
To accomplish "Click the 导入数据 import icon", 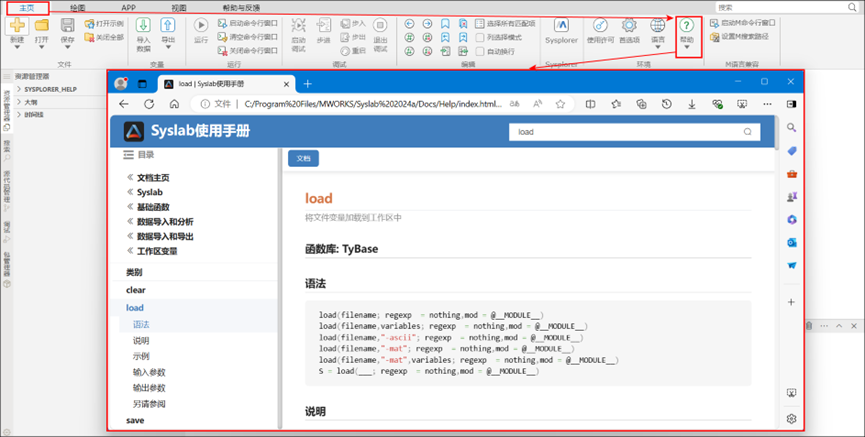I will (143, 25).
